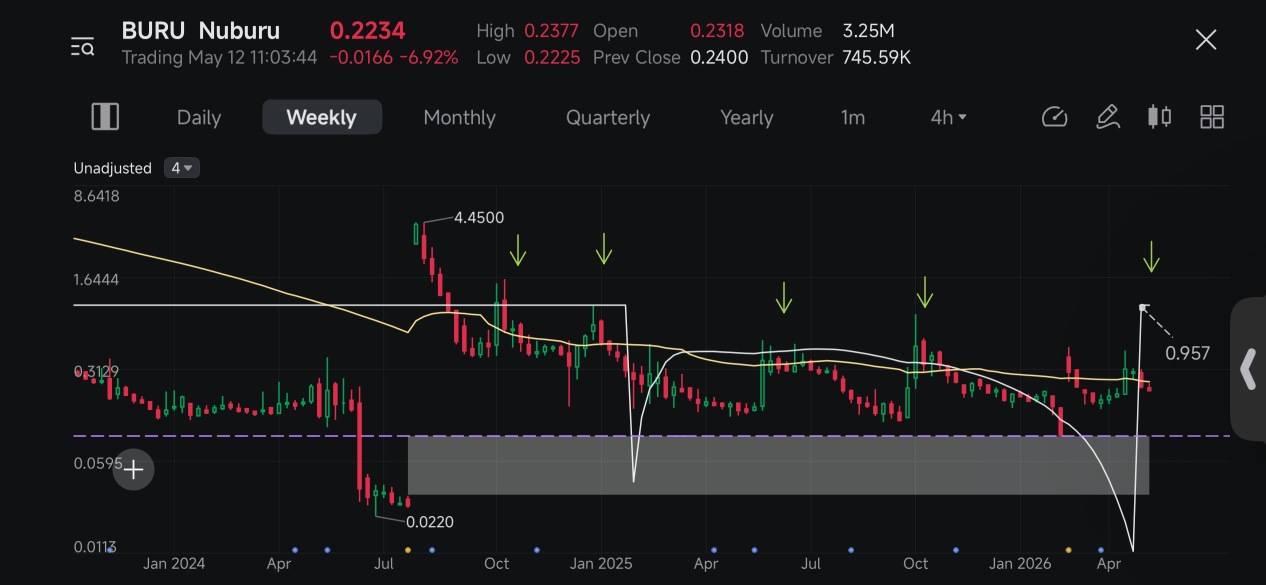Switch to the Daily timeframe

click(198, 117)
